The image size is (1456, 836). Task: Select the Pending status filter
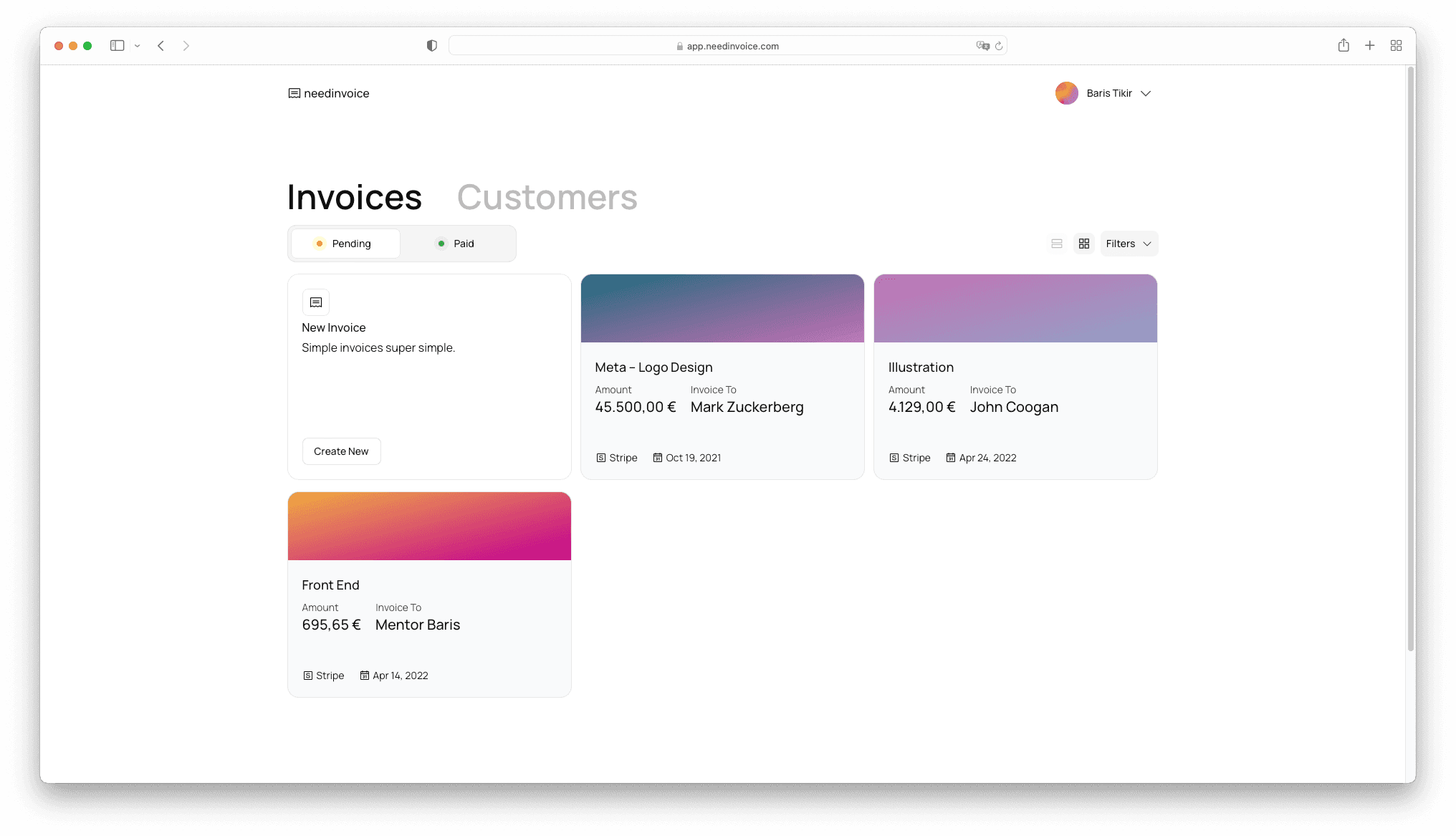(345, 244)
